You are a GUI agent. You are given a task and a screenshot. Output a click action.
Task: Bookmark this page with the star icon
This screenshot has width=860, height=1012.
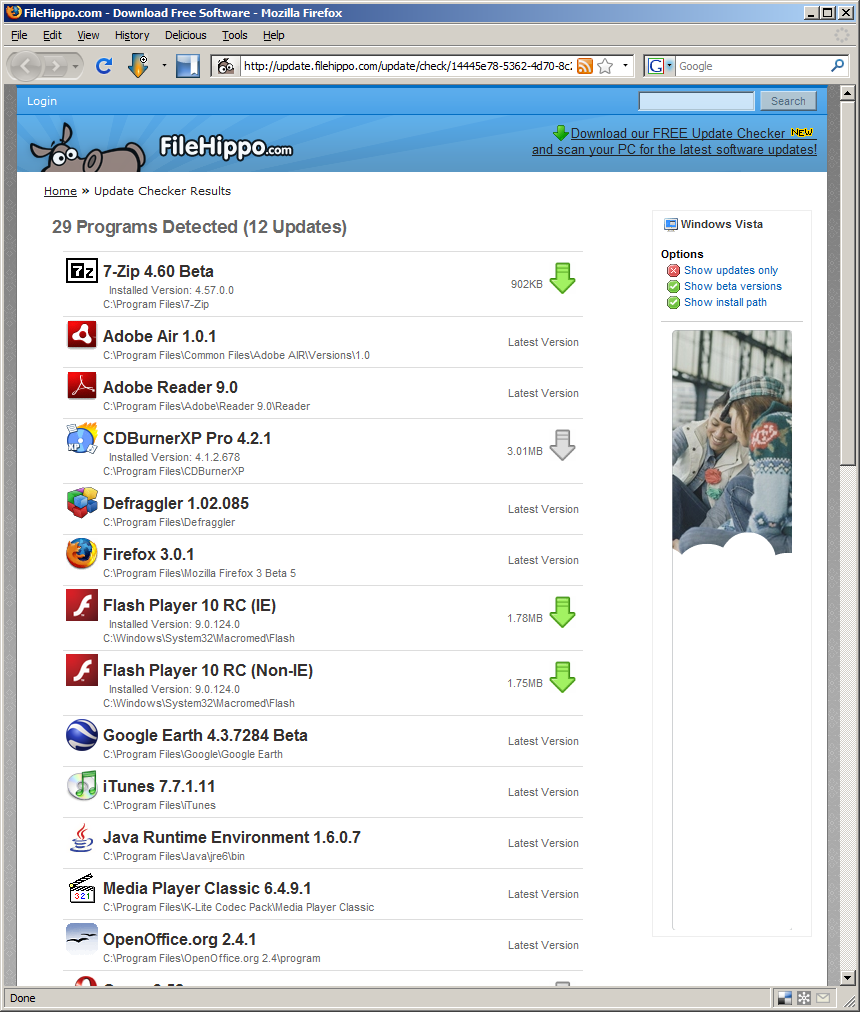click(605, 66)
